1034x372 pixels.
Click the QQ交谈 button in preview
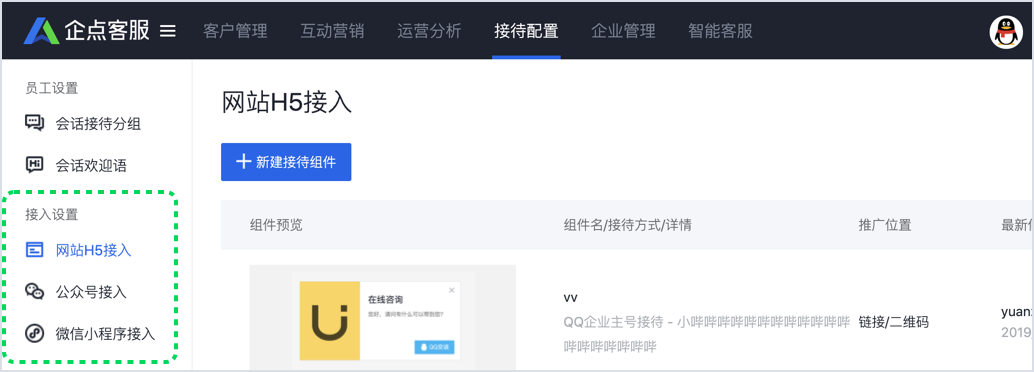point(435,346)
